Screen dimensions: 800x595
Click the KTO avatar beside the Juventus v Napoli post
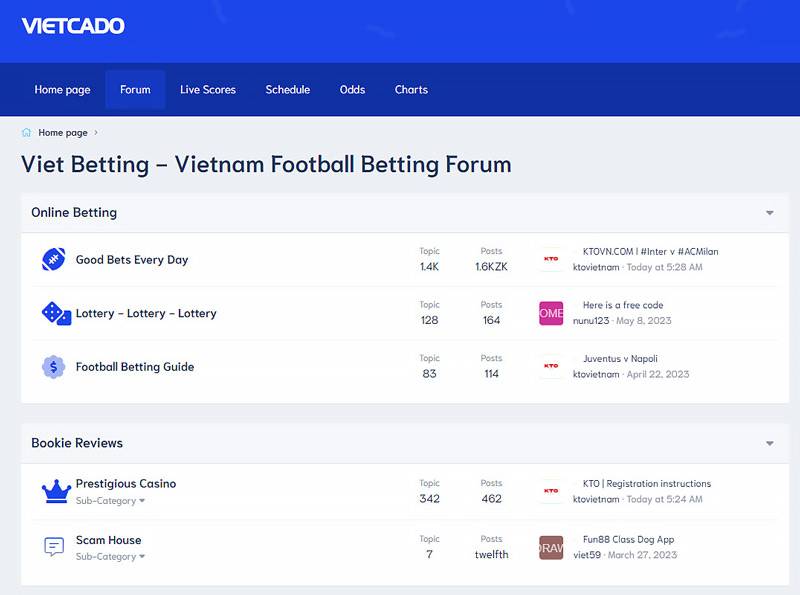point(551,366)
